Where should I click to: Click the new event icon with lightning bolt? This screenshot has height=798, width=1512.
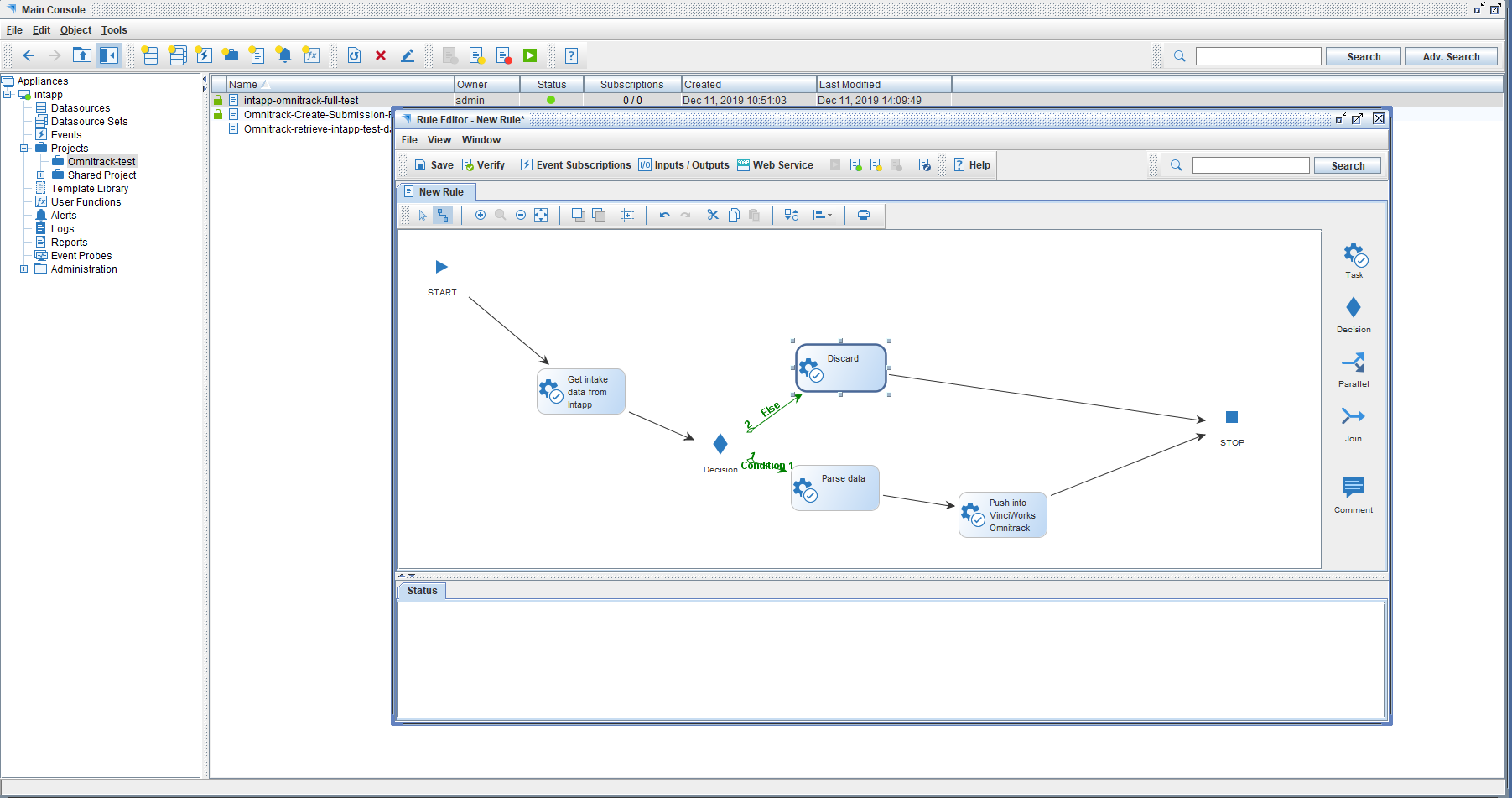204,55
